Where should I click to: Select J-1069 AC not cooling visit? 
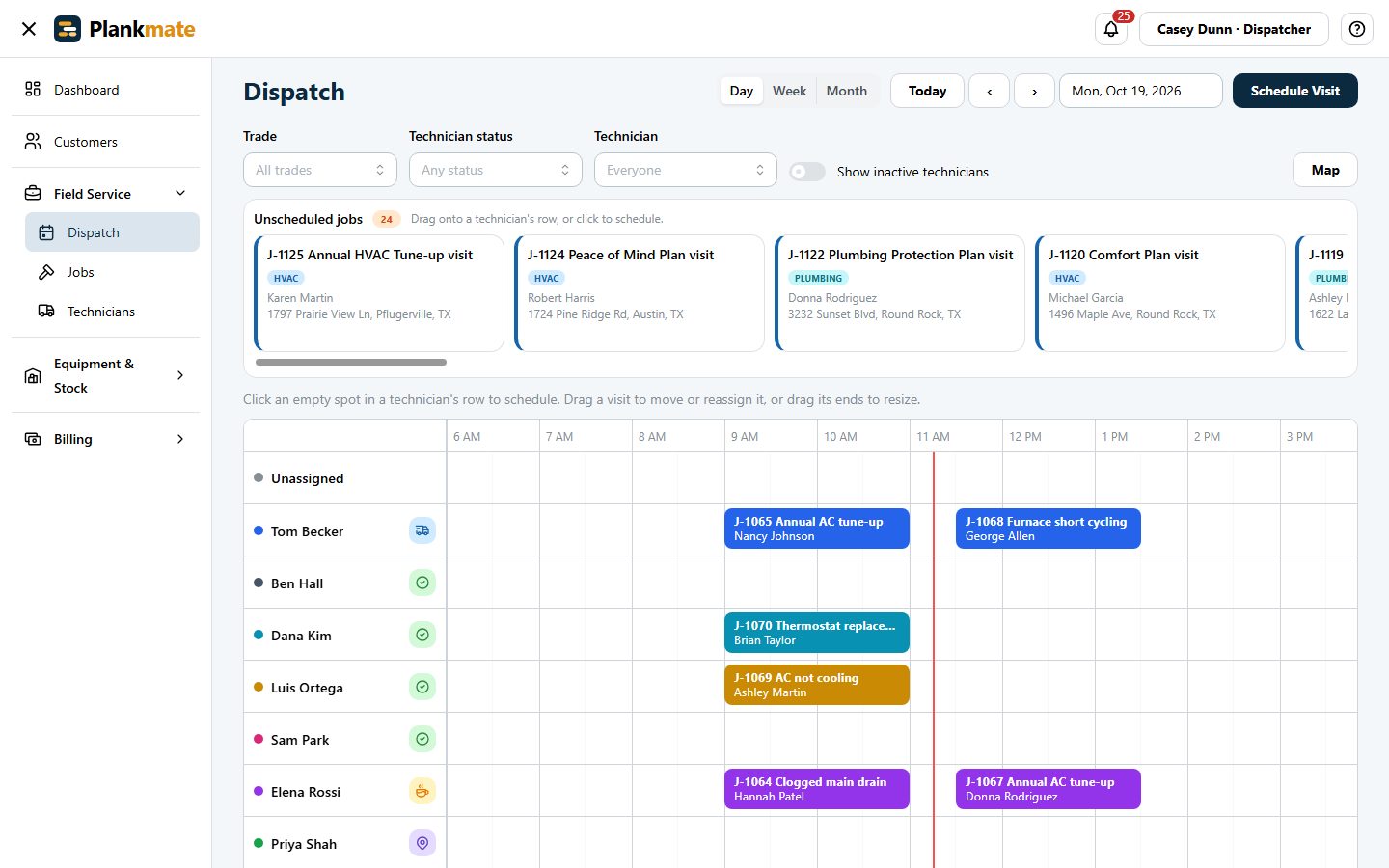[817, 685]
